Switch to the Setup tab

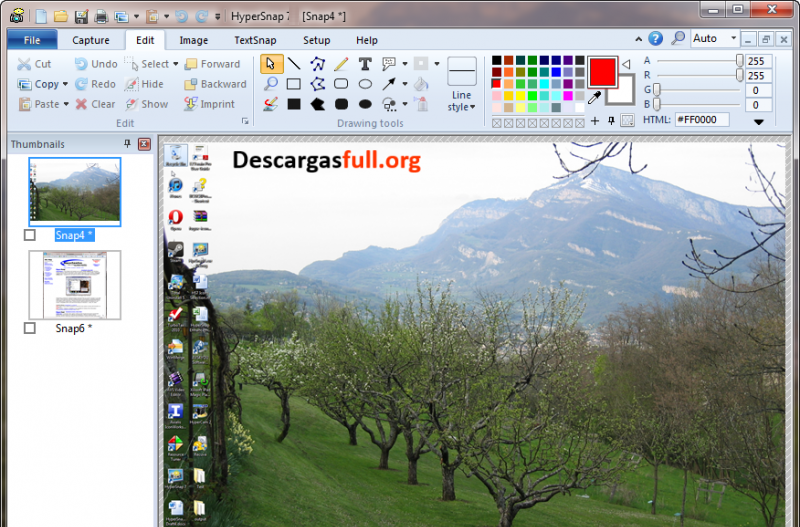[316, 40]
